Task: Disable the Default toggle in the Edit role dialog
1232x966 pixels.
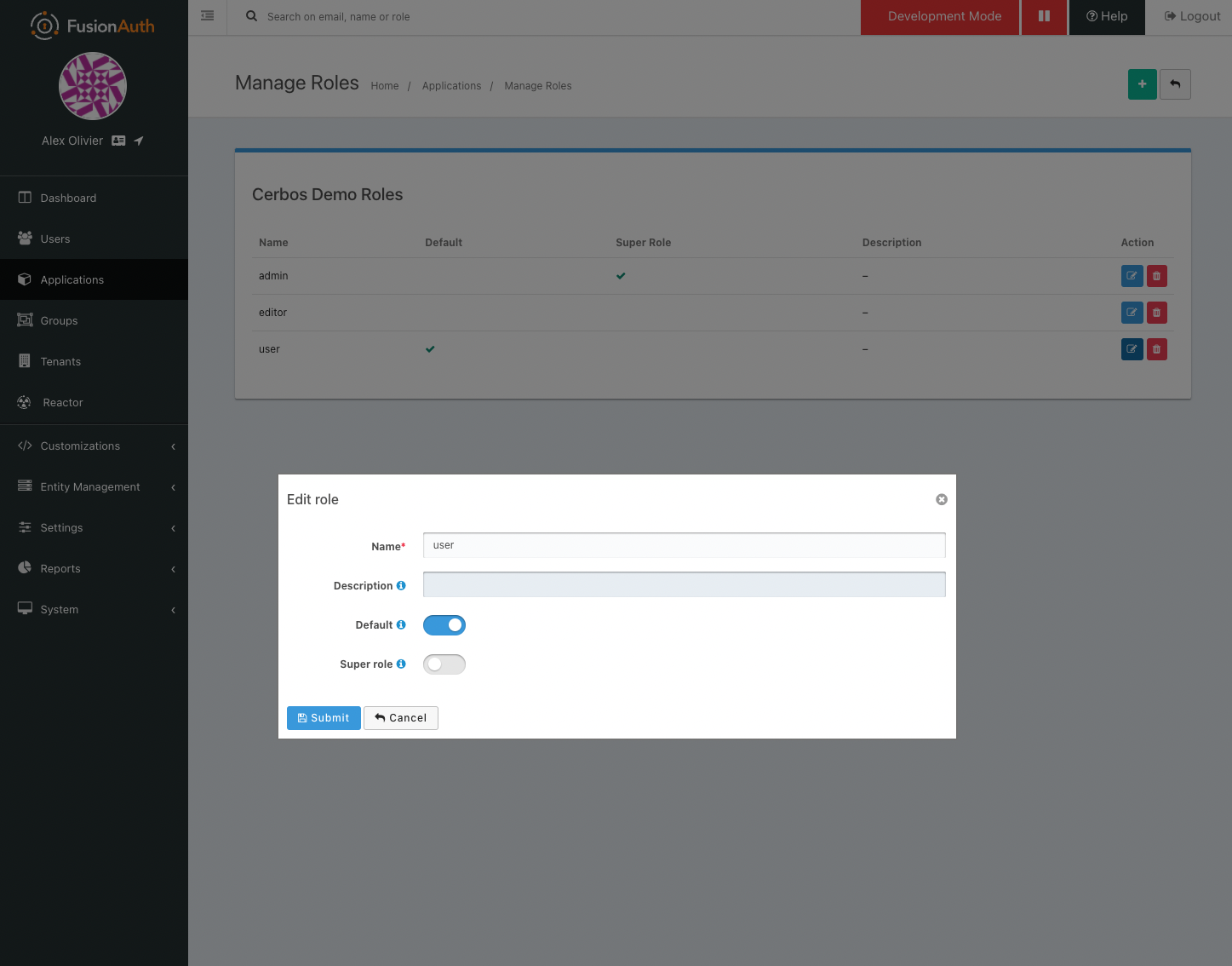Action: click(444, 624)
